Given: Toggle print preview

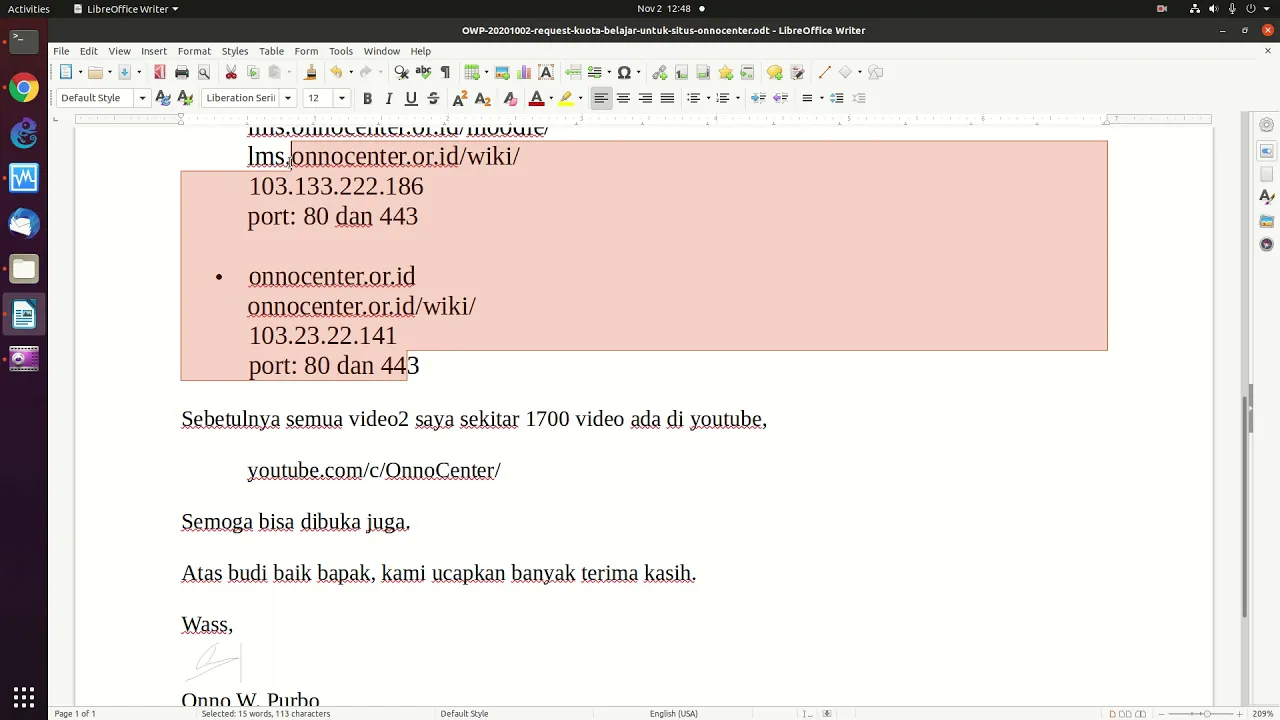Looking at the screenshot, I should [x=204, y=72].
